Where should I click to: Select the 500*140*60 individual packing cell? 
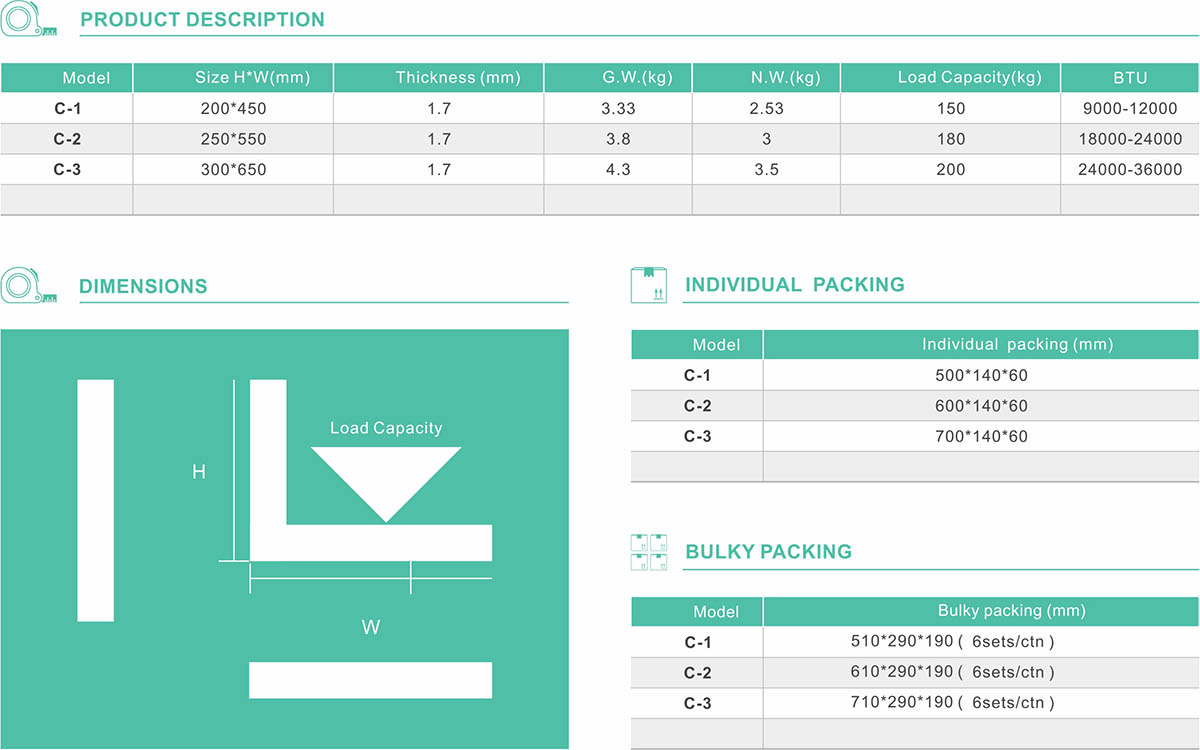click(x=981, y=376)
